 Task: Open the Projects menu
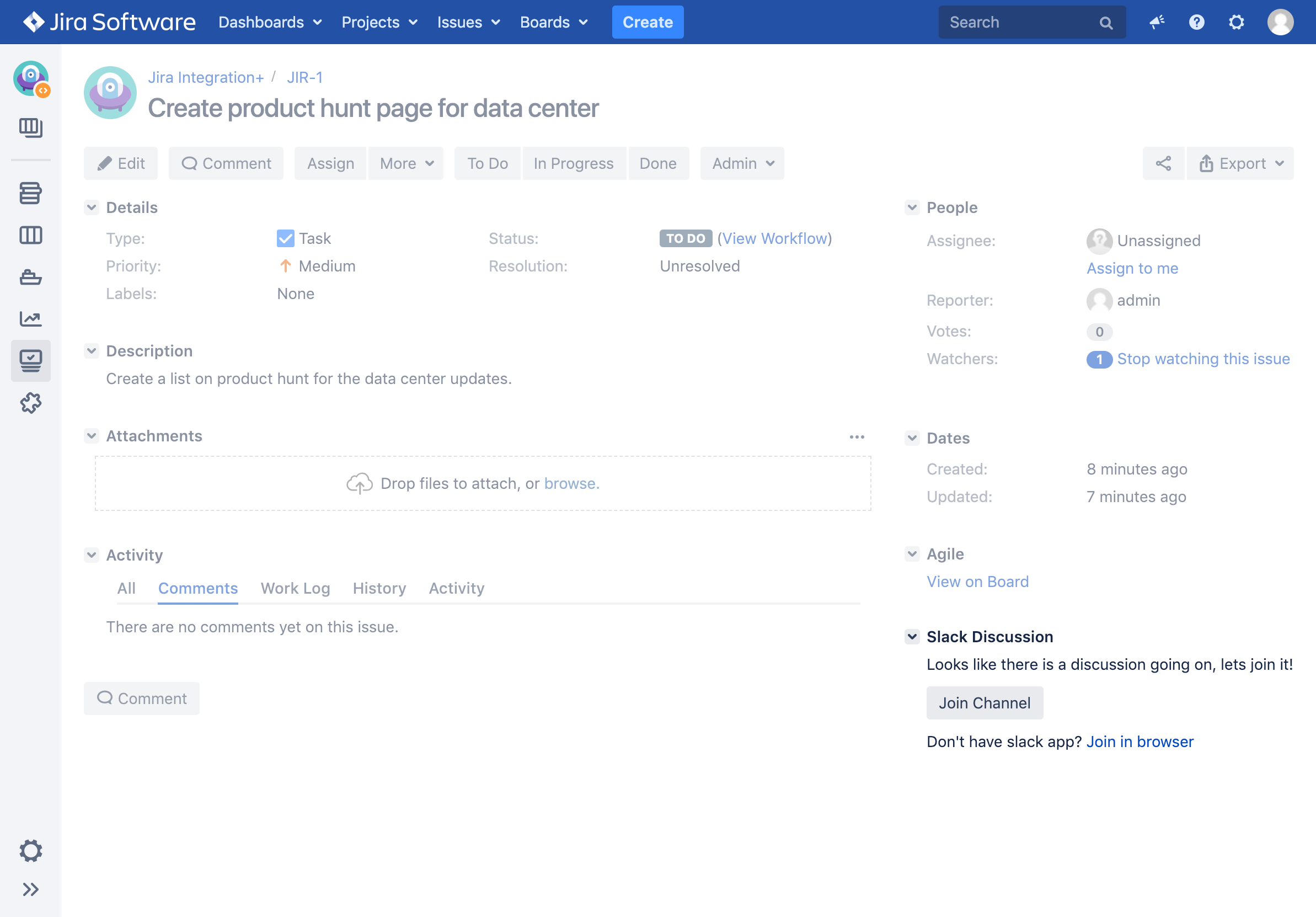click(379, 23)
